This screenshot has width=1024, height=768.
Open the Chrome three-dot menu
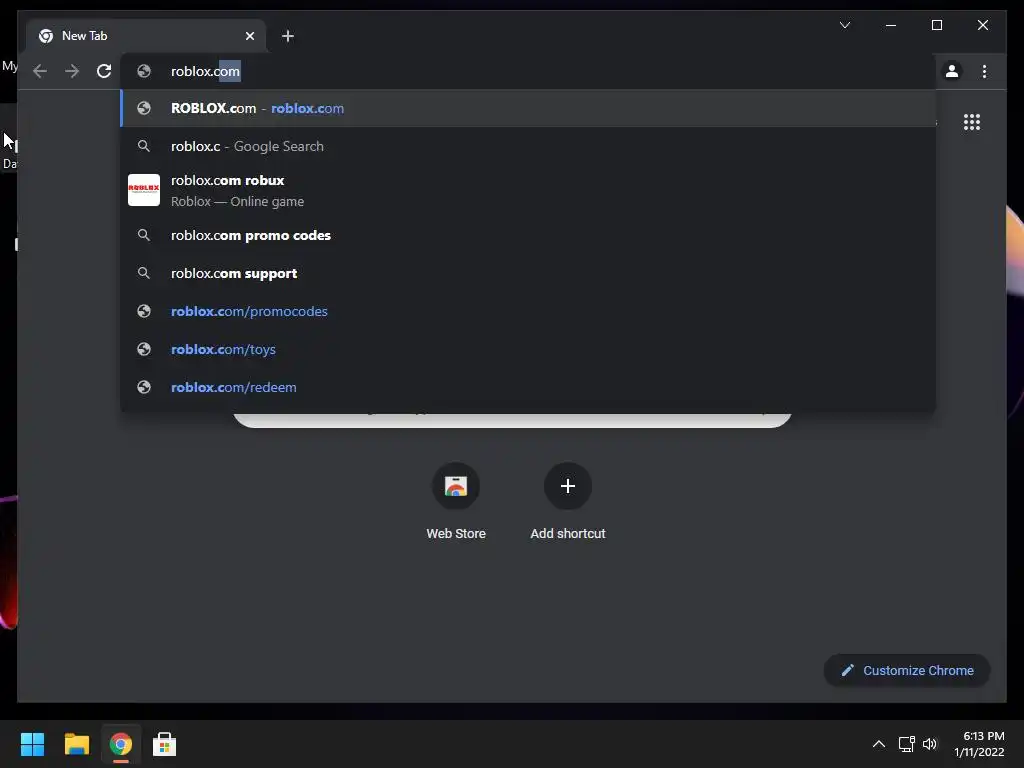click(x=984, y=71)
